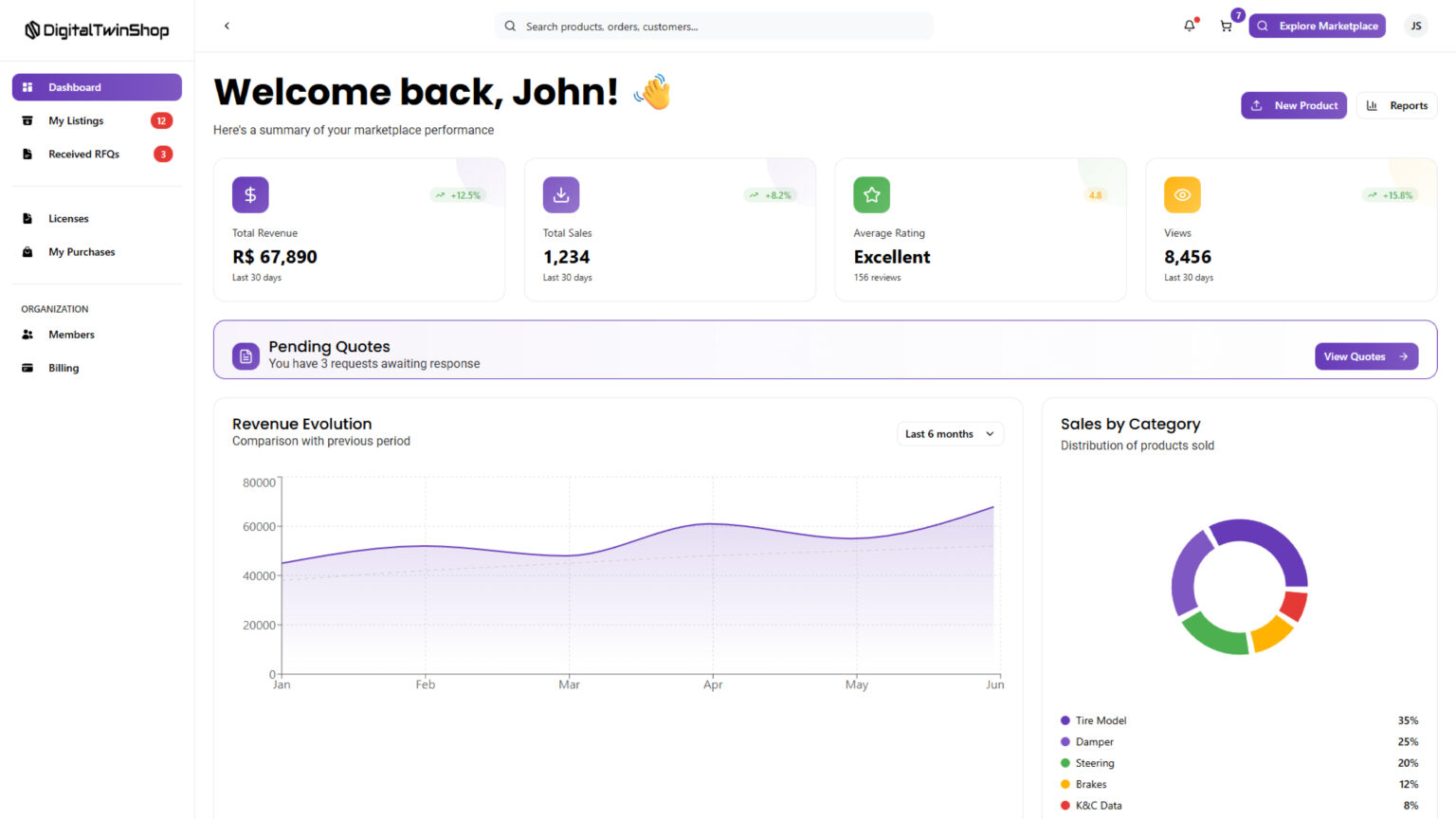Viewport: 1456px width, 819px height.
Task: Focus the products search field
Action: [714, 27]
